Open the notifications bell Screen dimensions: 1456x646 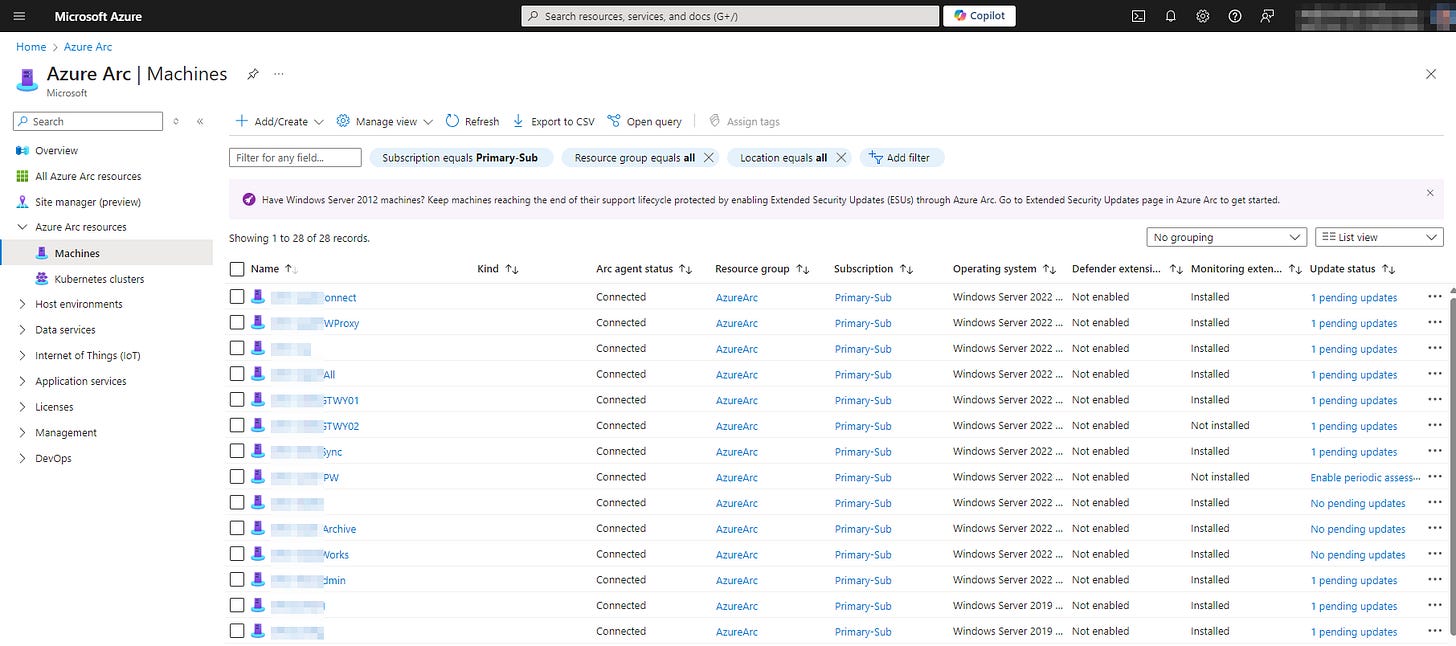tap(1171, 16)
